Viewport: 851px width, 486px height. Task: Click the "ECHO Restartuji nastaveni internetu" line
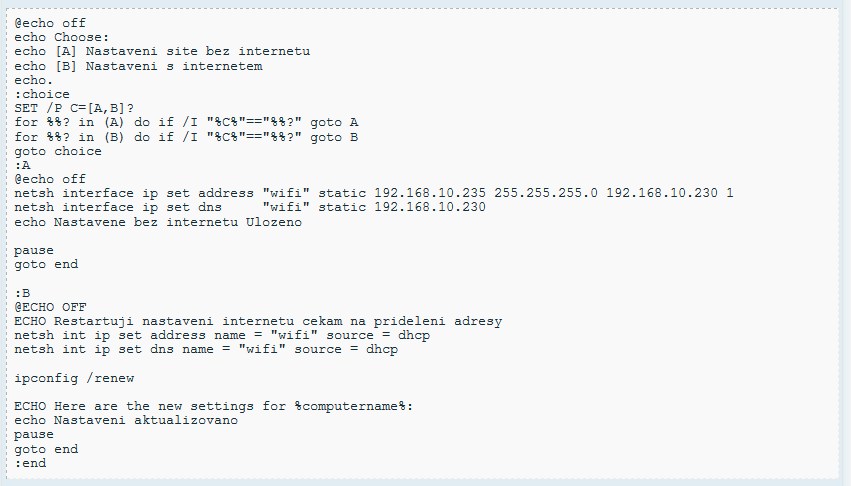tap(258, 321)
